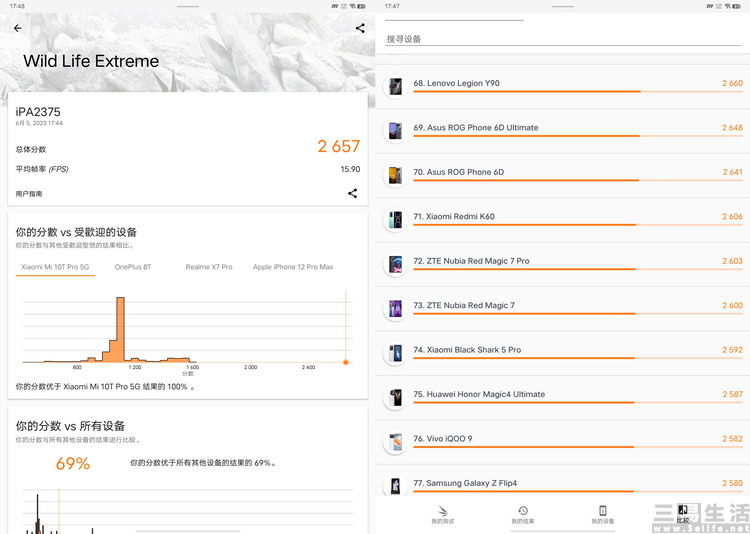The image size is (750, 534).
Task: Click the battery icon in left status bar
Action: 362,6
